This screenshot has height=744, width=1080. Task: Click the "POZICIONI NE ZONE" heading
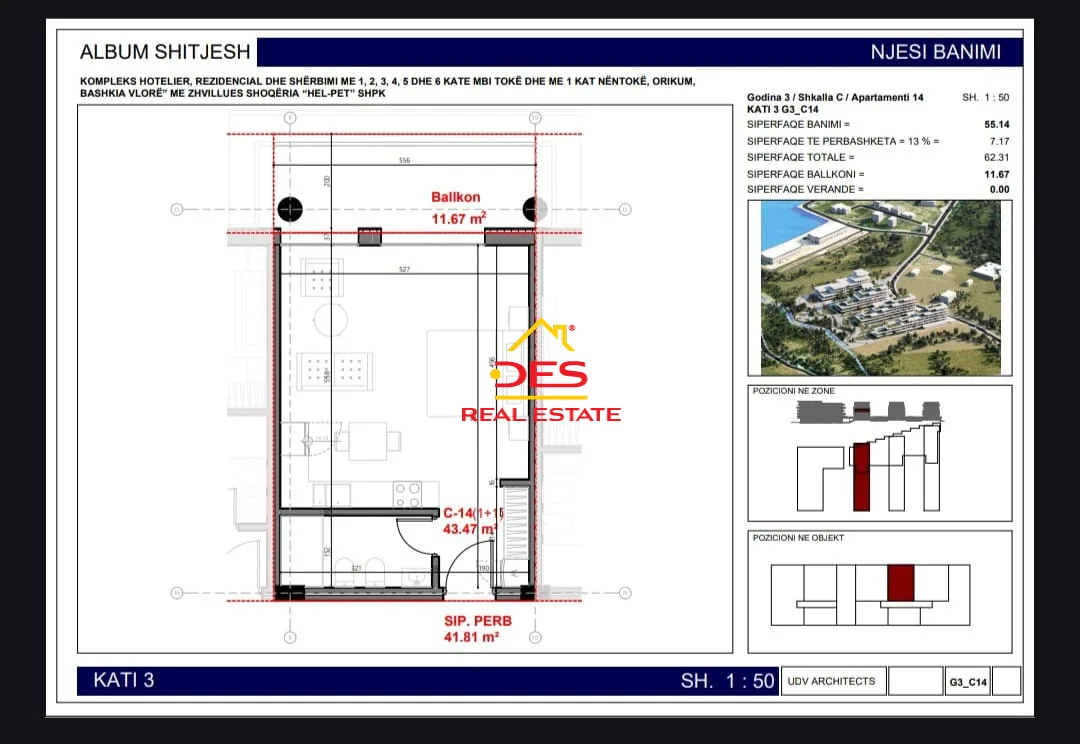pos(793,391)
